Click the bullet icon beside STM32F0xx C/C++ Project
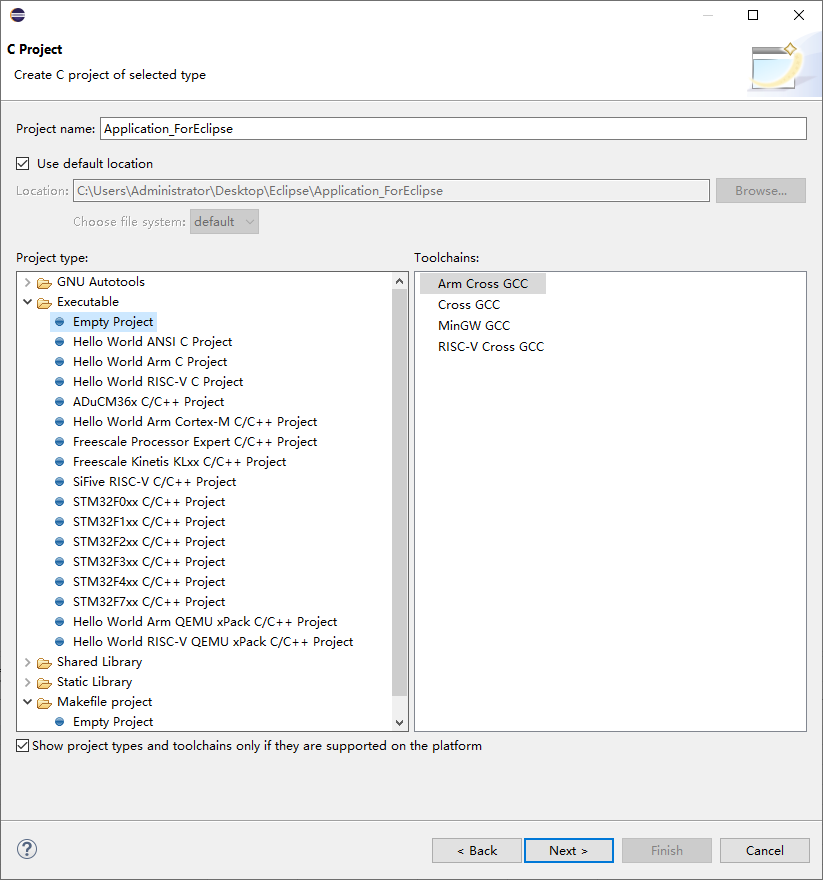Screen dimensions: 823x880 tap(60, 502)
